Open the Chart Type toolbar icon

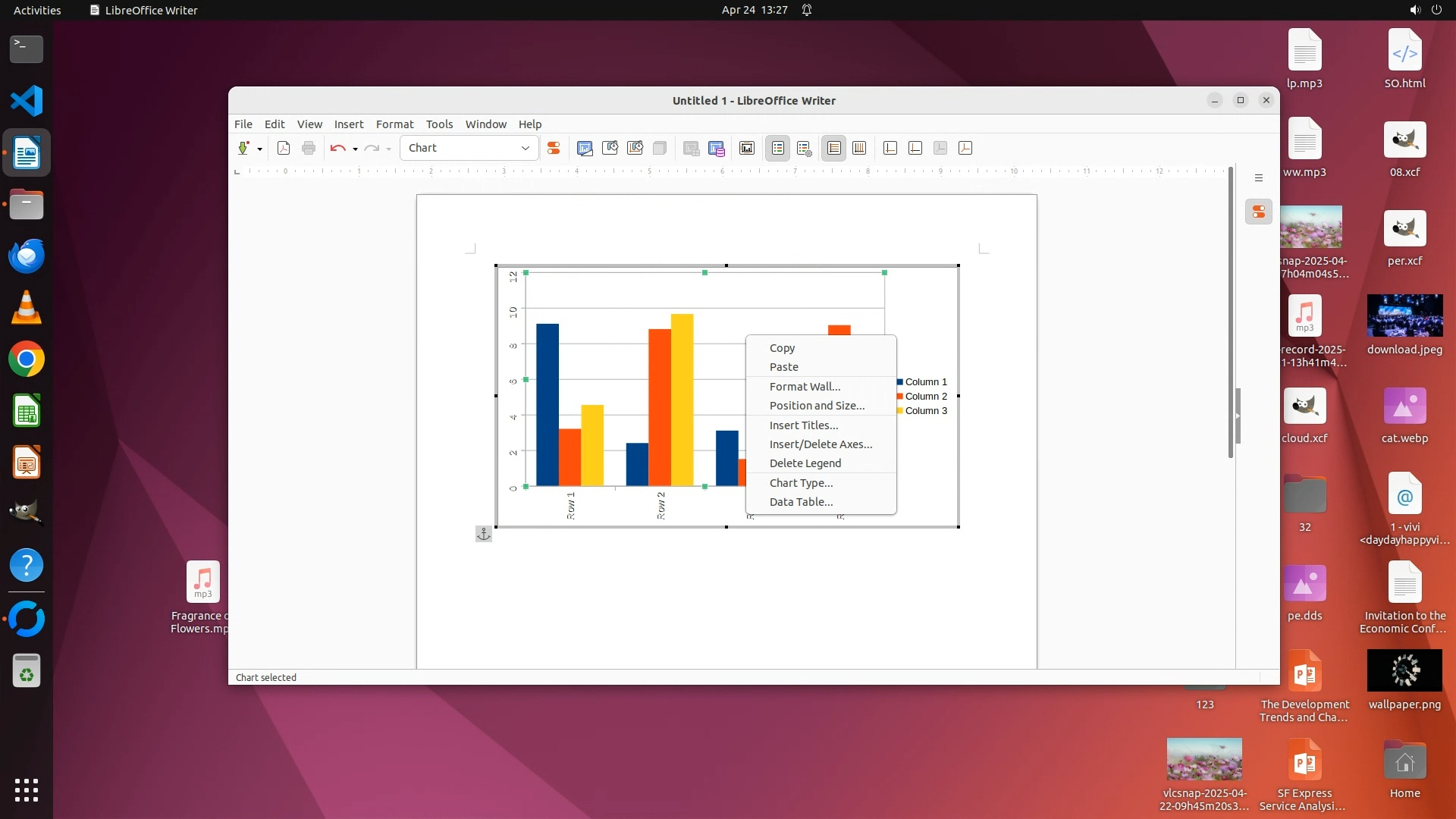(x=585, y=148)
